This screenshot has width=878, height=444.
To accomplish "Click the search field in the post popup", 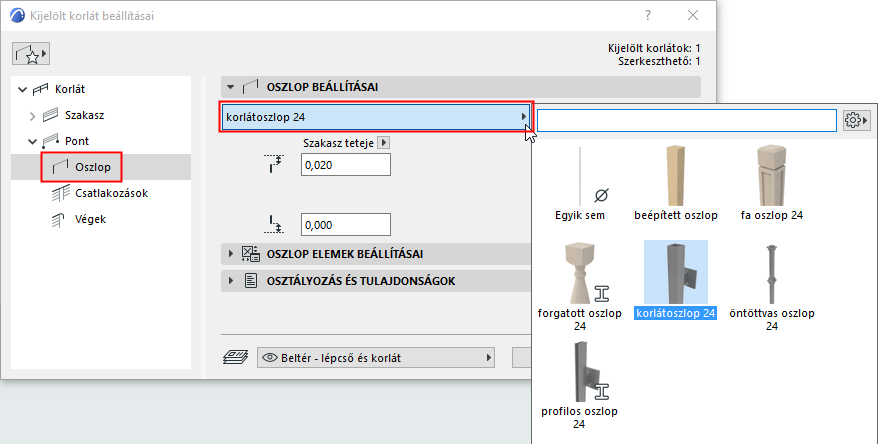I will tap(686, 120).
